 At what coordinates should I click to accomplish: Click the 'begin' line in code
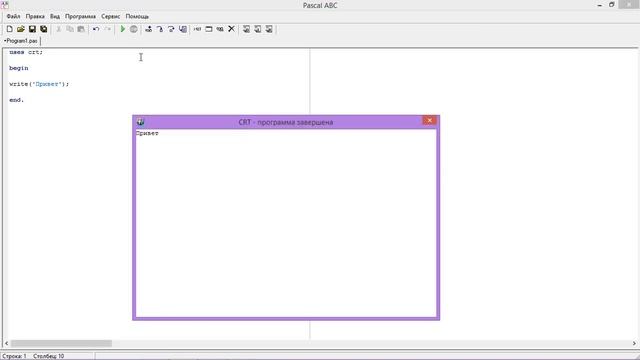click(x=19, y=68)
